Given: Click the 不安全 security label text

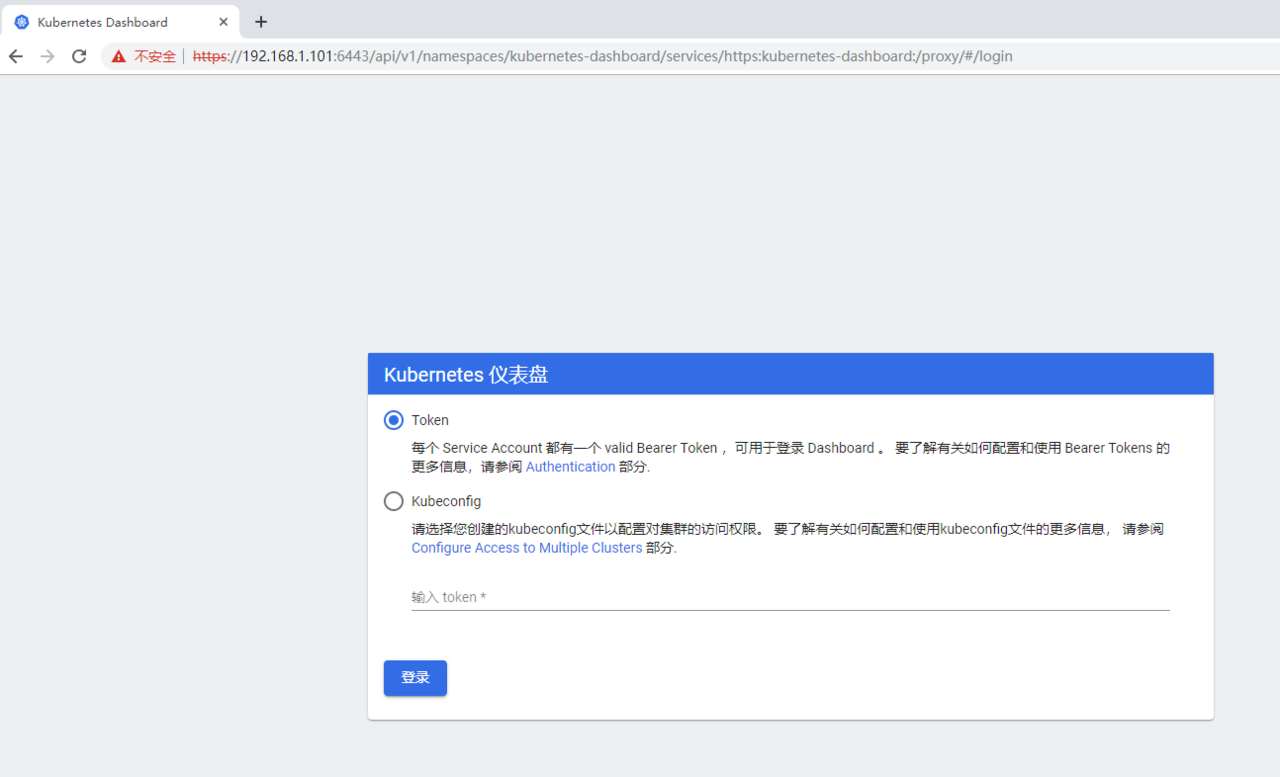Looking at the screenshot, I should [x=155, y=57].
